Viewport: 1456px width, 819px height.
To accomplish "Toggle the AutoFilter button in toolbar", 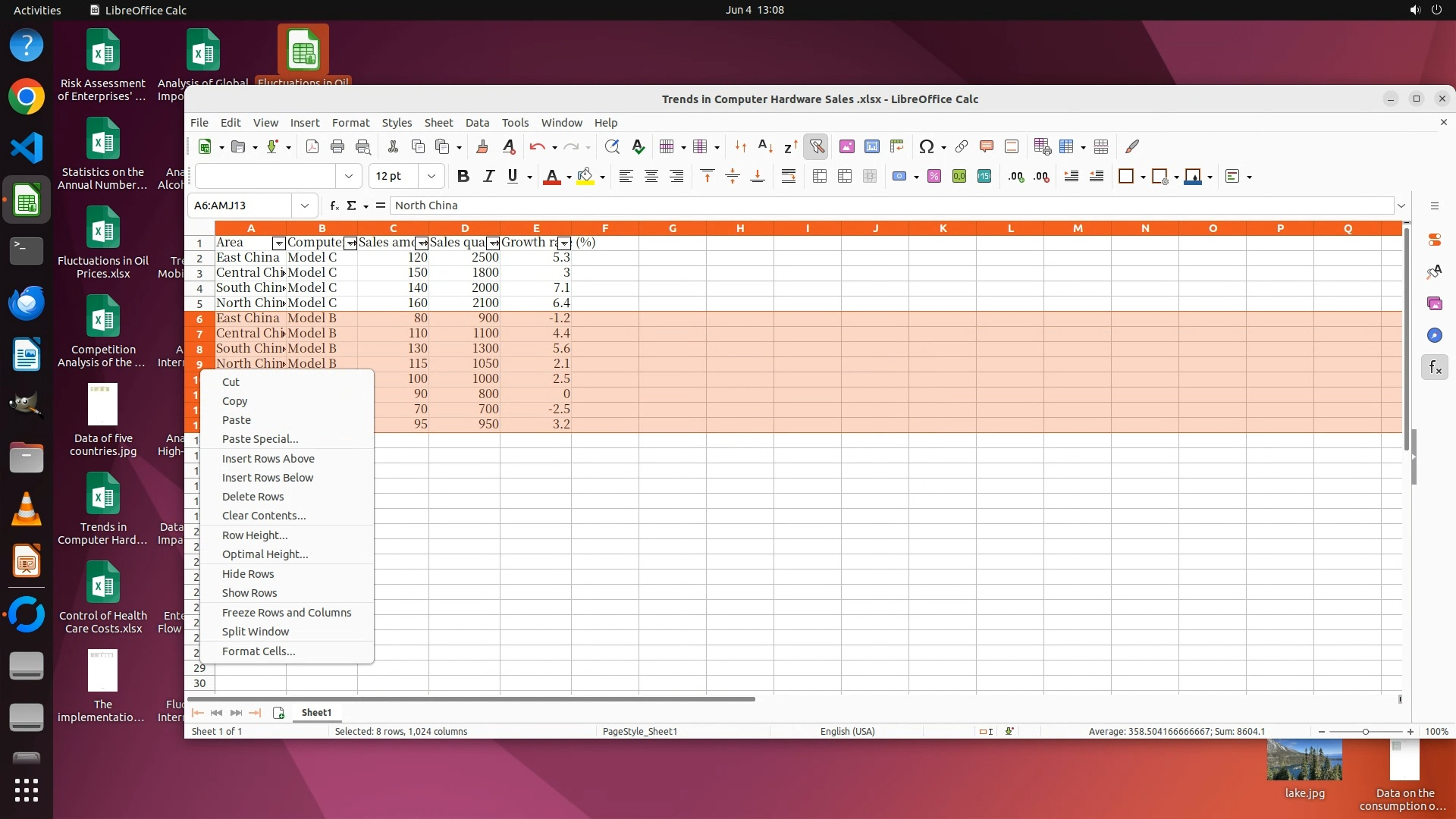I will [817, 147].
